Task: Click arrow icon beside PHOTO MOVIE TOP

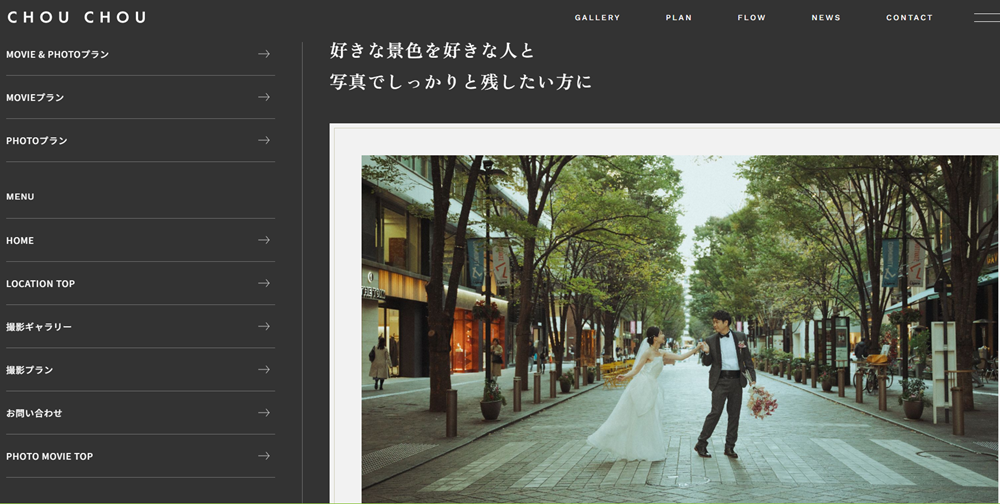Action: pyautogui.click(x=264, y=456)
